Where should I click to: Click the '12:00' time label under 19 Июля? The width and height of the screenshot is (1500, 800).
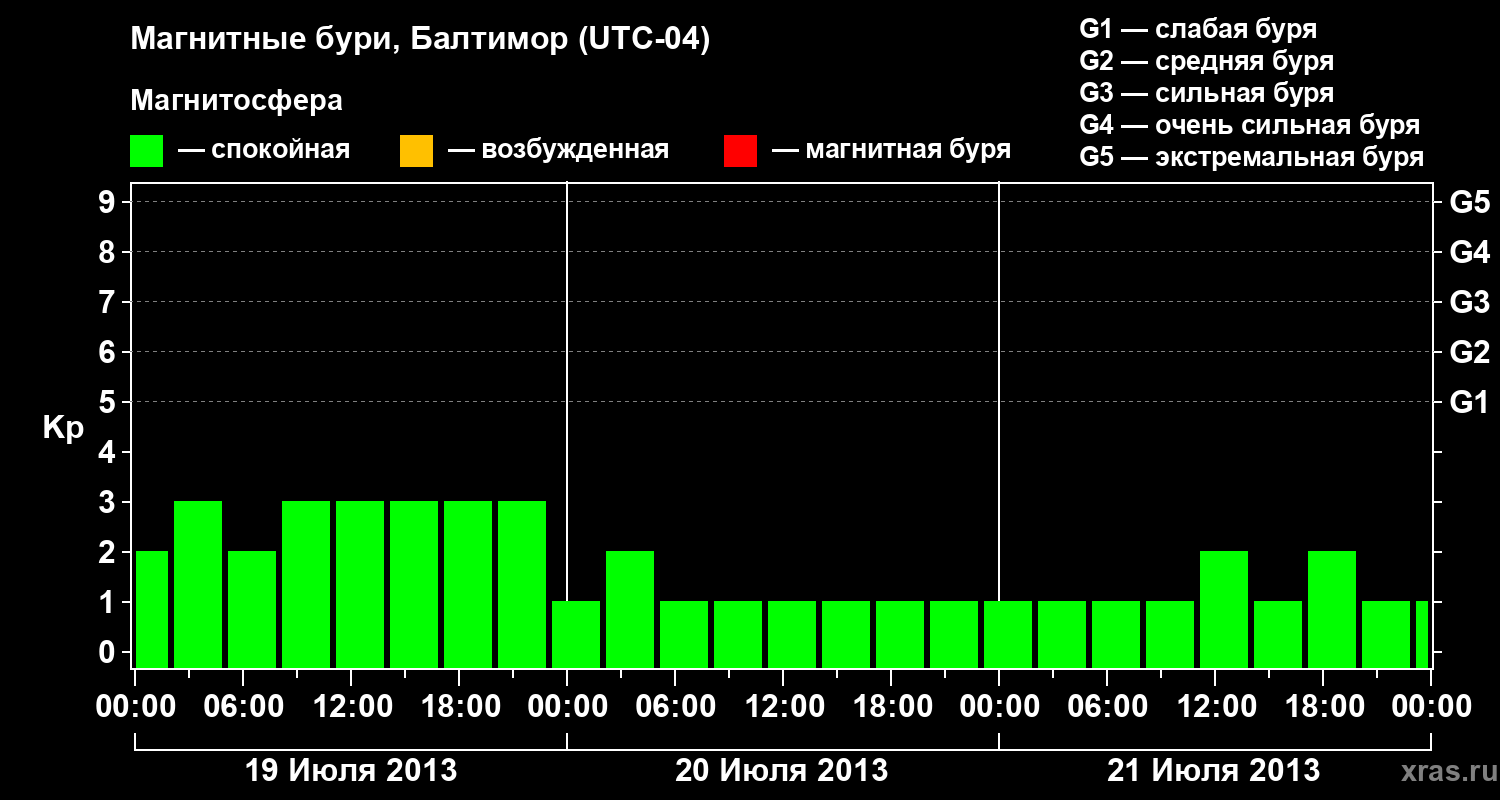click(x=351, y=707)
